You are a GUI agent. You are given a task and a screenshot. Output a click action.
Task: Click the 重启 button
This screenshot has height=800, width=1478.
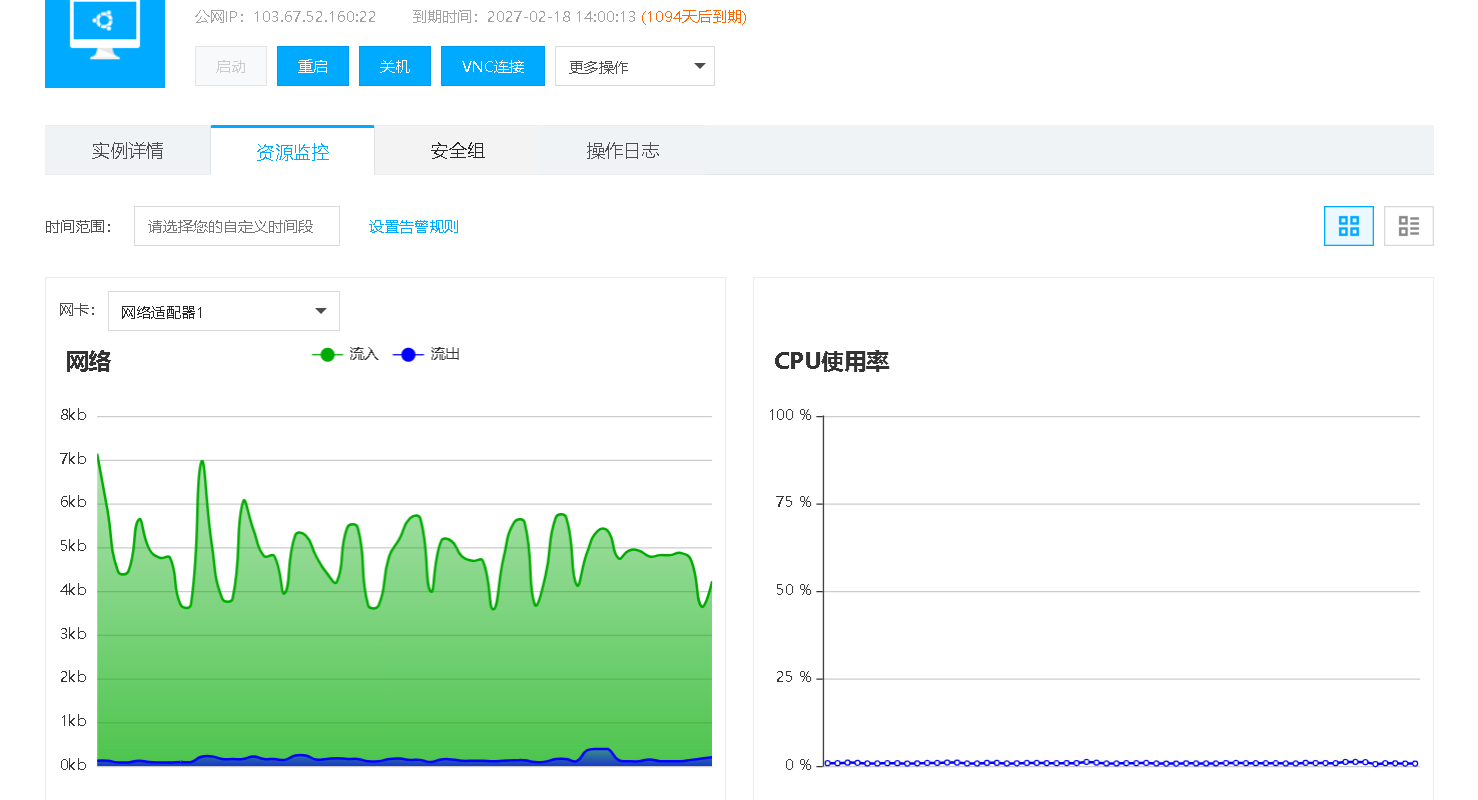coord(313,66)
